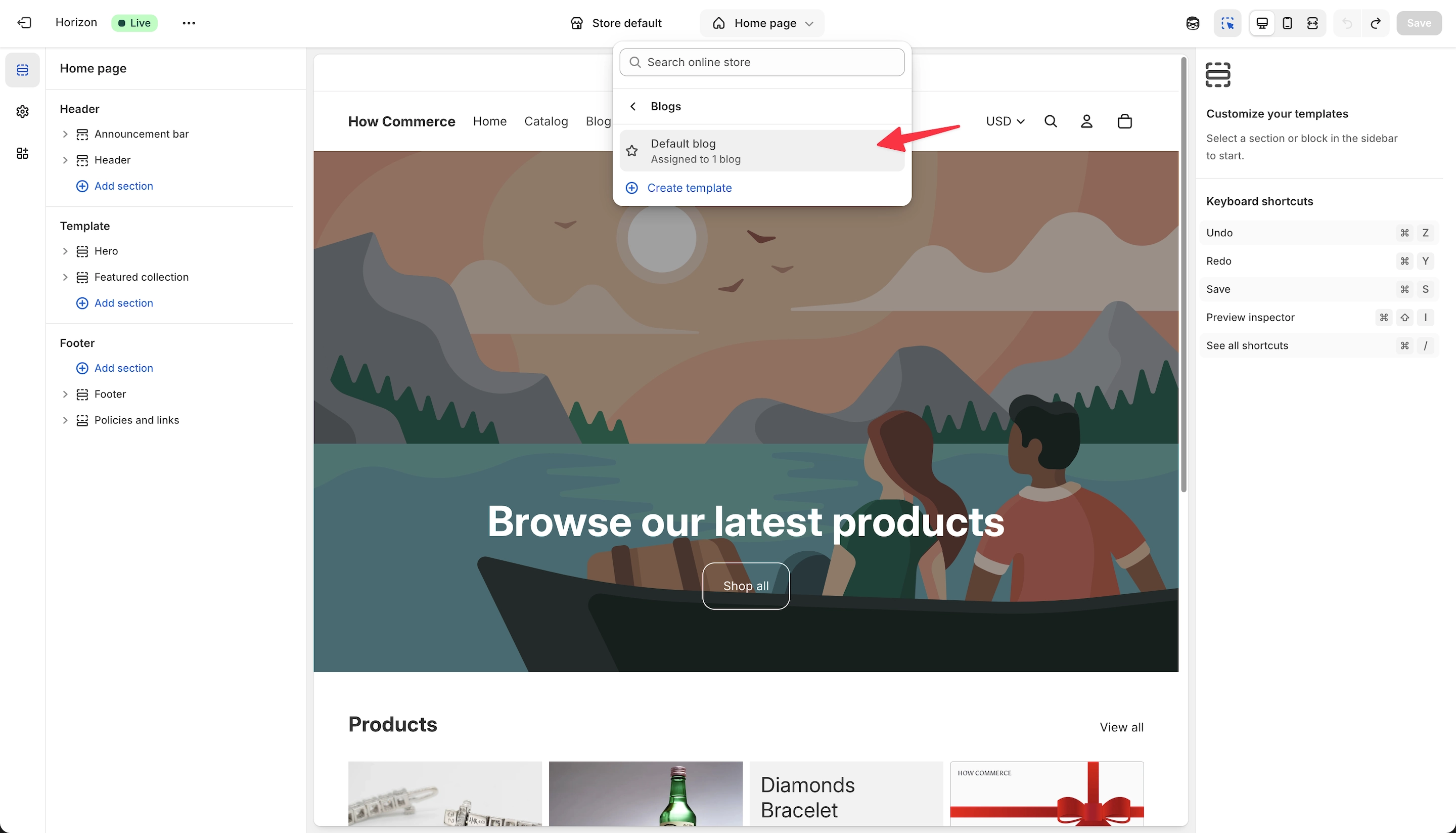The height and width of the screenshot is (833, 1456).
Task: Click the disabled Save button
Action: point(1419,23)
